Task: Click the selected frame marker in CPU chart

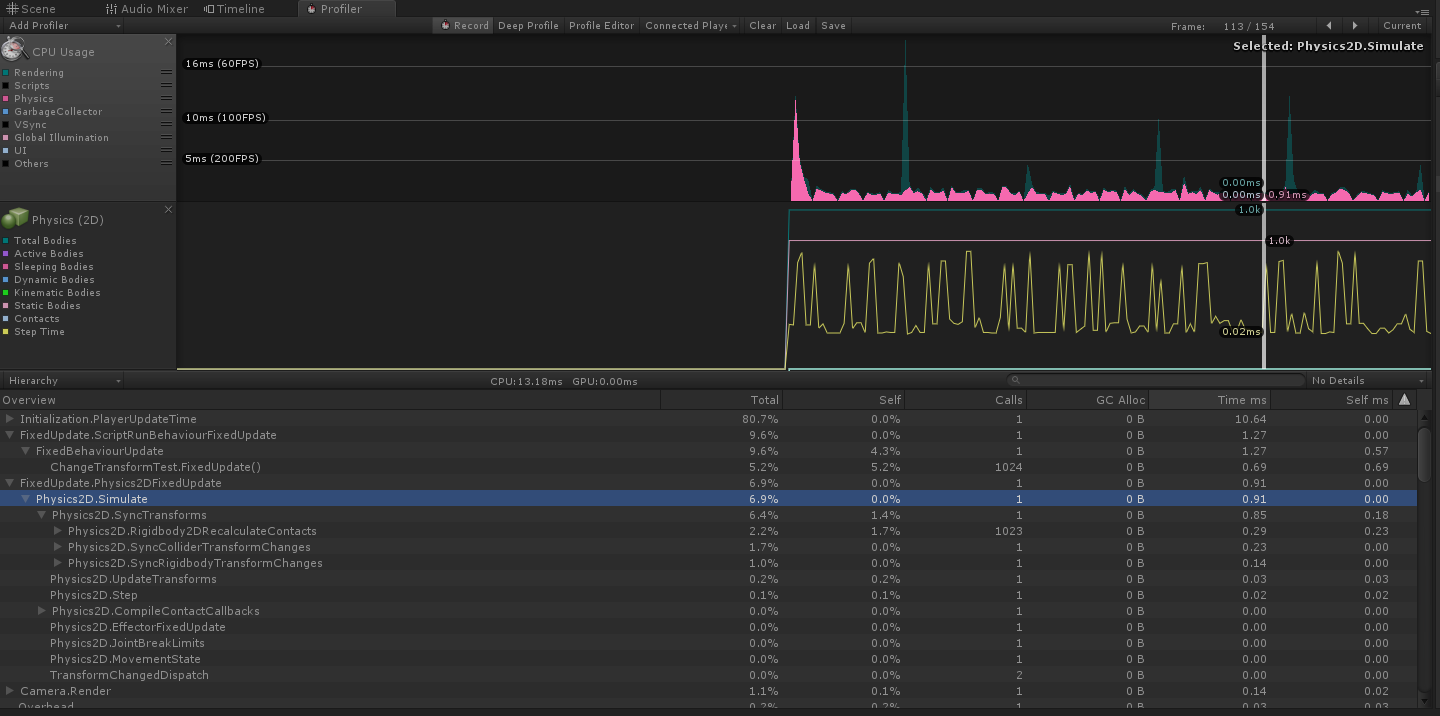Action: (x=1264, y=120)
